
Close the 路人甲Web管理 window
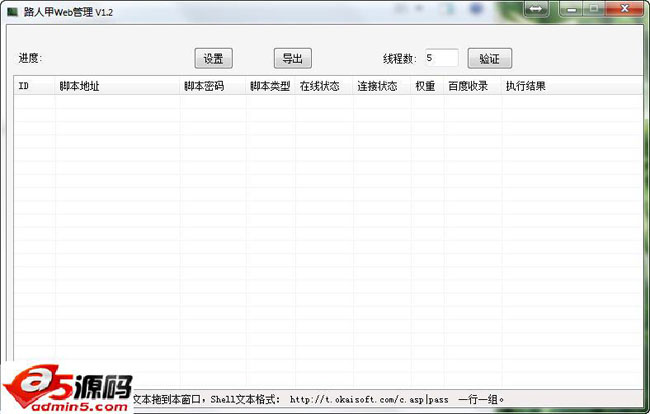coord(625,9)
